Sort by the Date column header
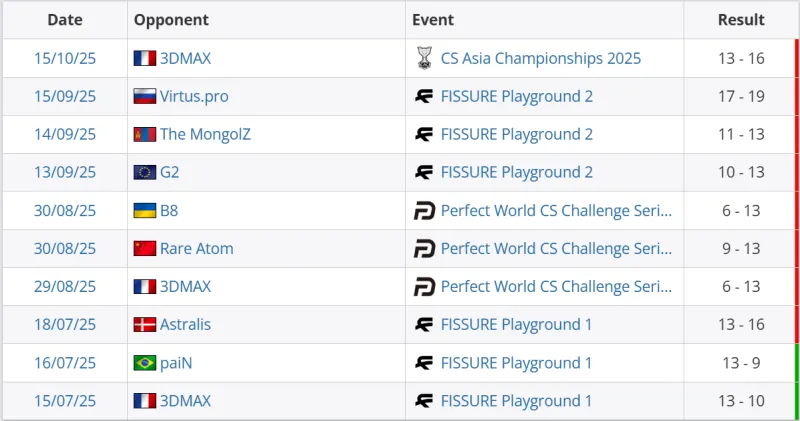The image size is (800, 421). (65, 20)
